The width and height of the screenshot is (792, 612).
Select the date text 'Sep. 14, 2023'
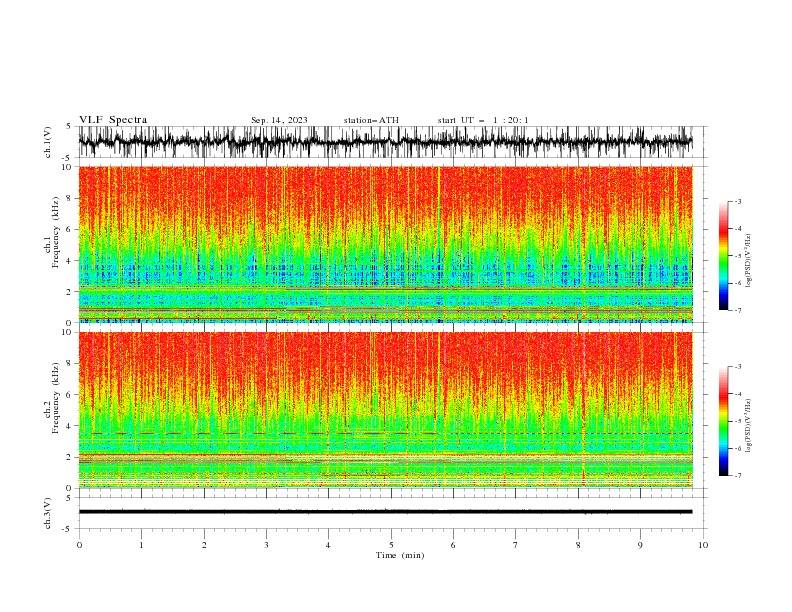279,120
